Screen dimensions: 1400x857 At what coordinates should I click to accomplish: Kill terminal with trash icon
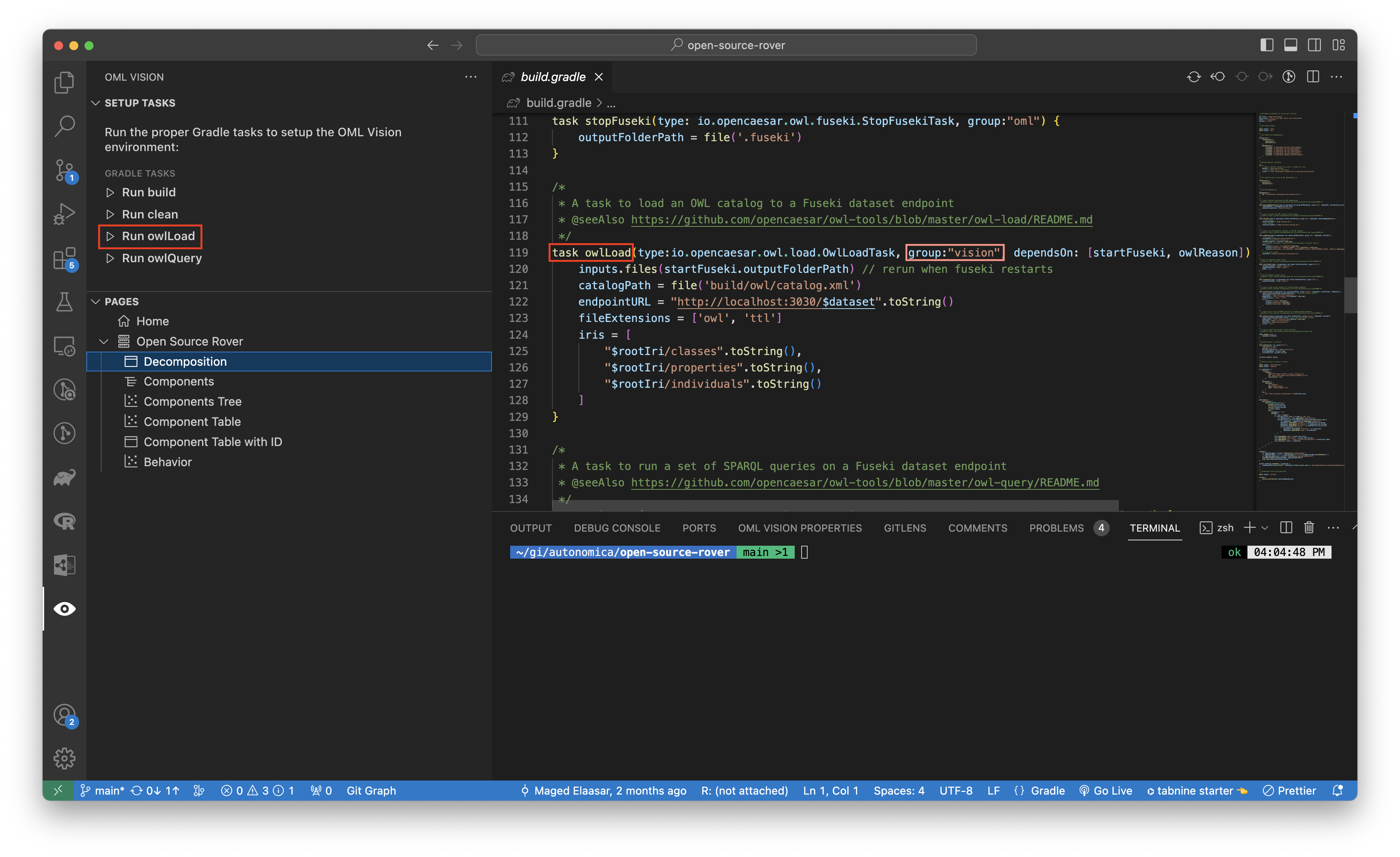(1309, 528)
